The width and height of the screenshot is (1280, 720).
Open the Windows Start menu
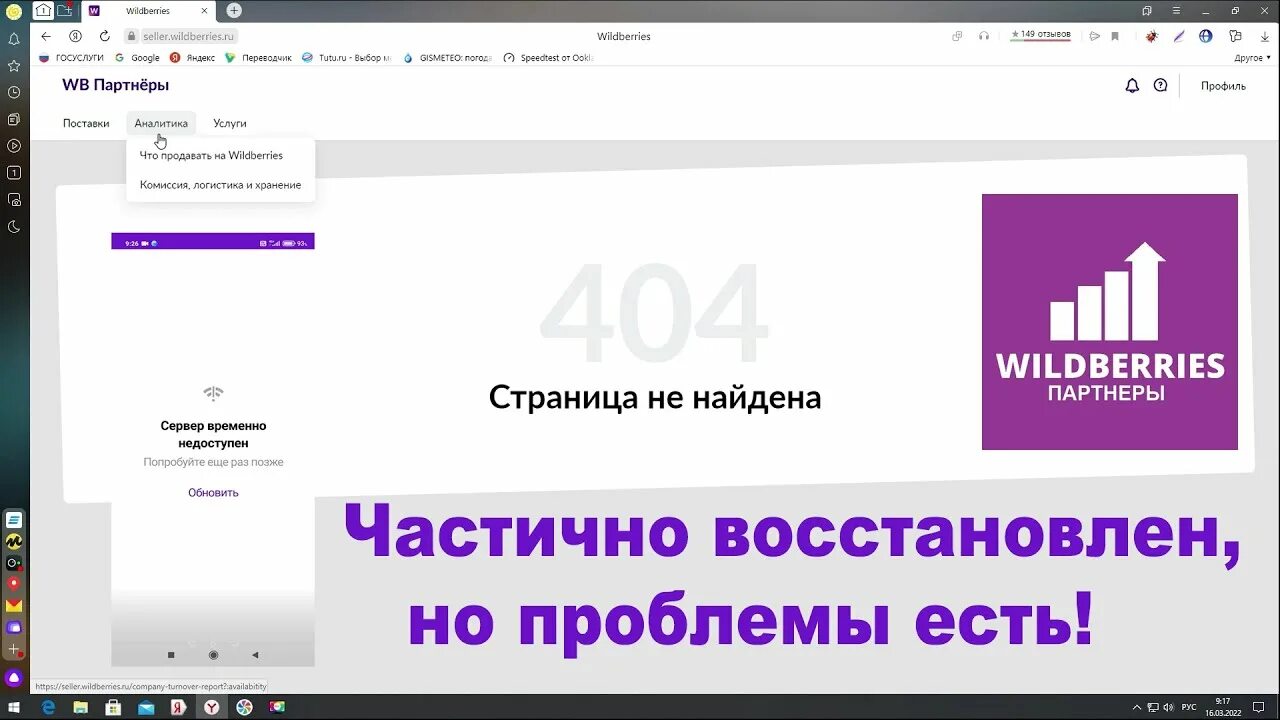14,707
